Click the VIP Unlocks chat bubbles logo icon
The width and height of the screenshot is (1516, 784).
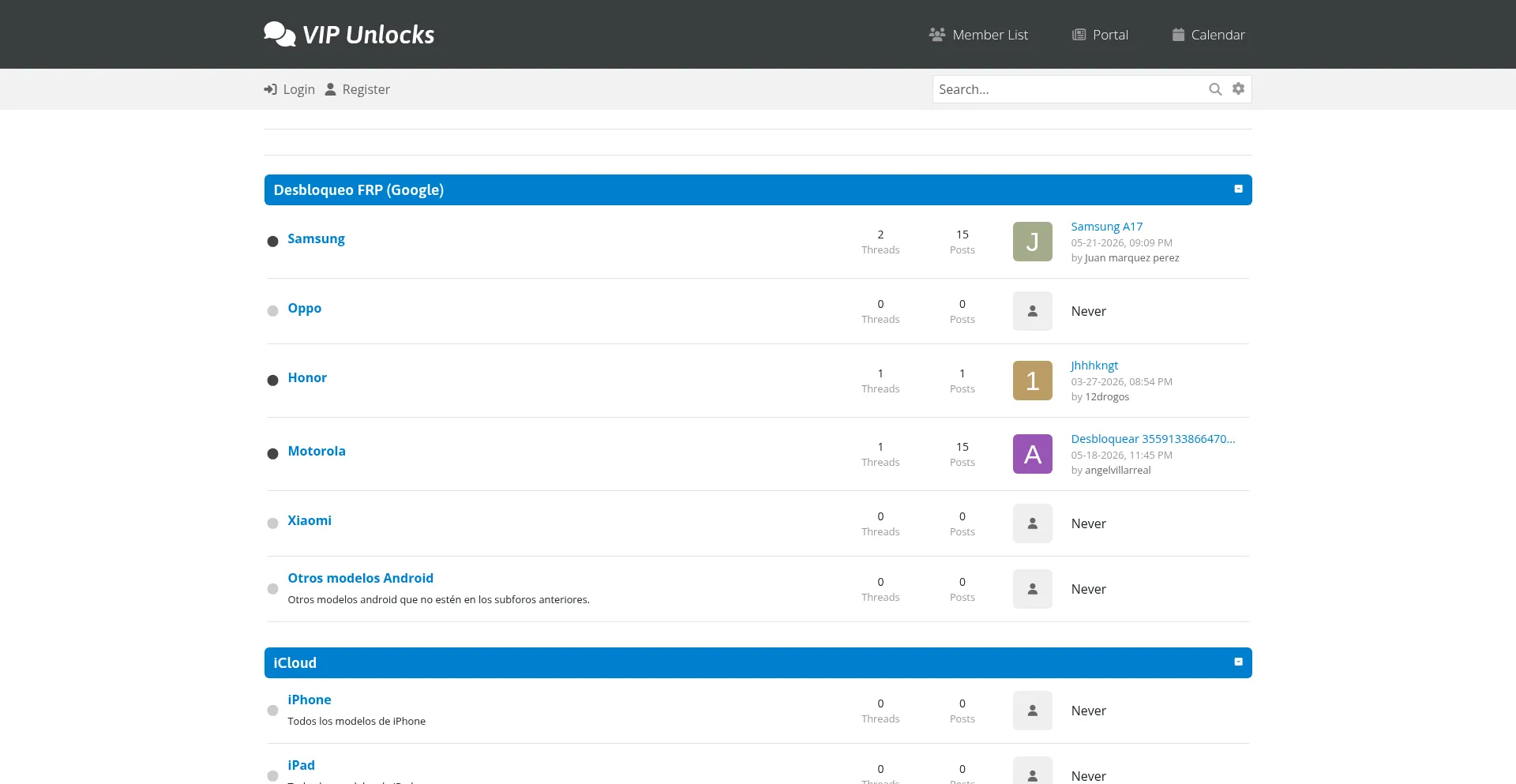coord(280,34)
